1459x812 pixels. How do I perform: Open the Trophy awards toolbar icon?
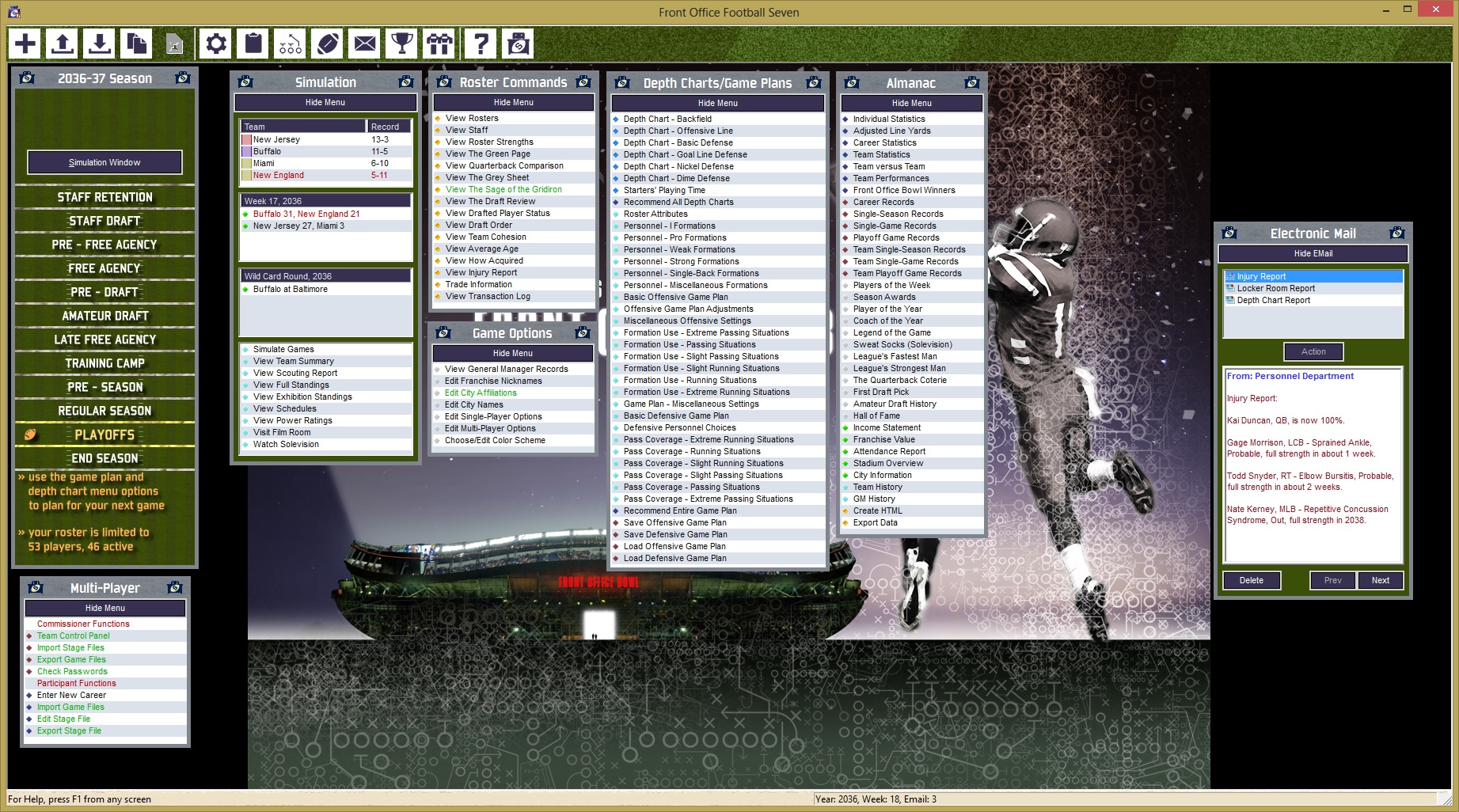pyautogui.click(x=401, y=44)
